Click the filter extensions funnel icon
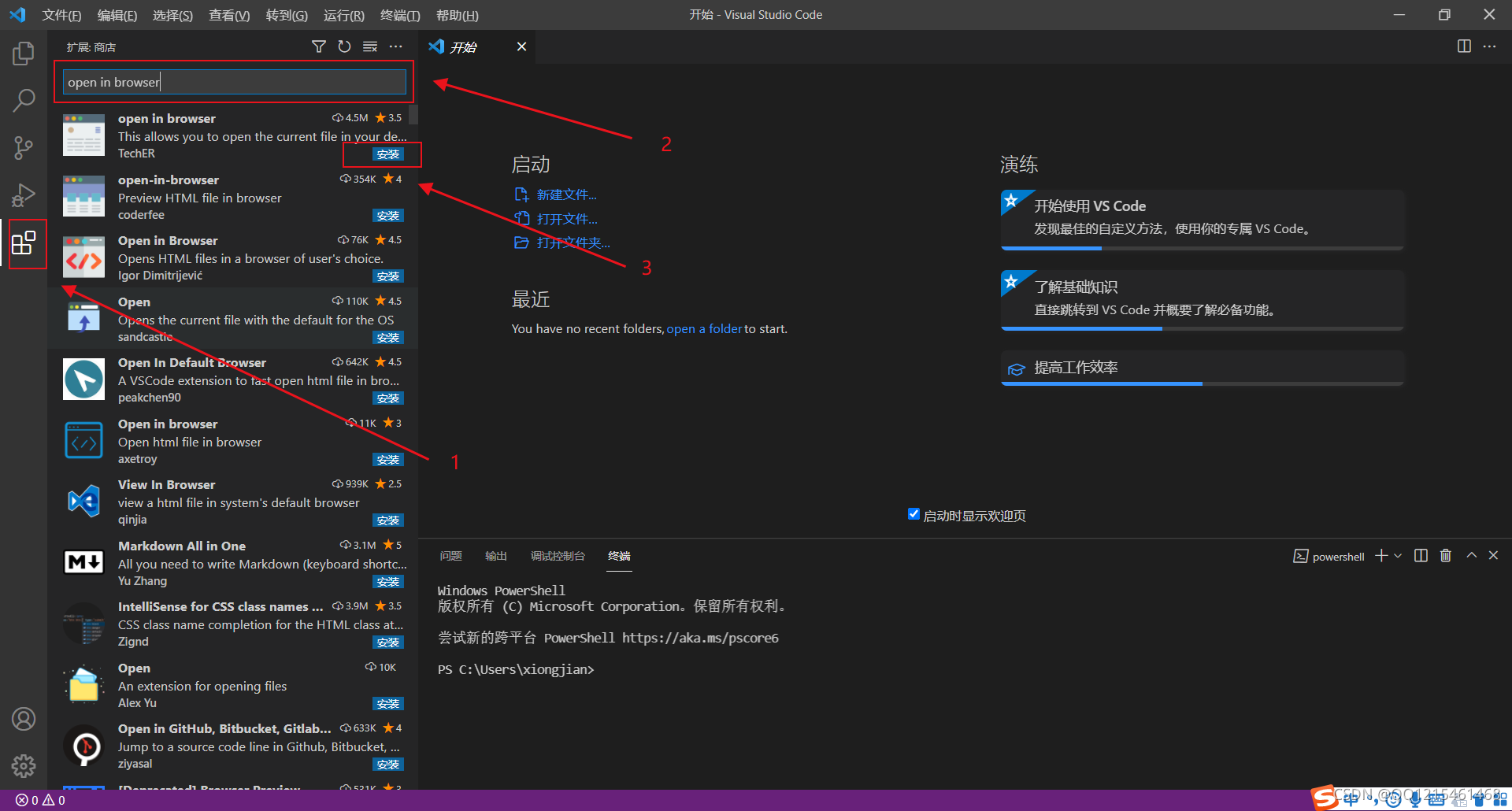This screenshot has width=1512, height=811. tap(318, 47)
